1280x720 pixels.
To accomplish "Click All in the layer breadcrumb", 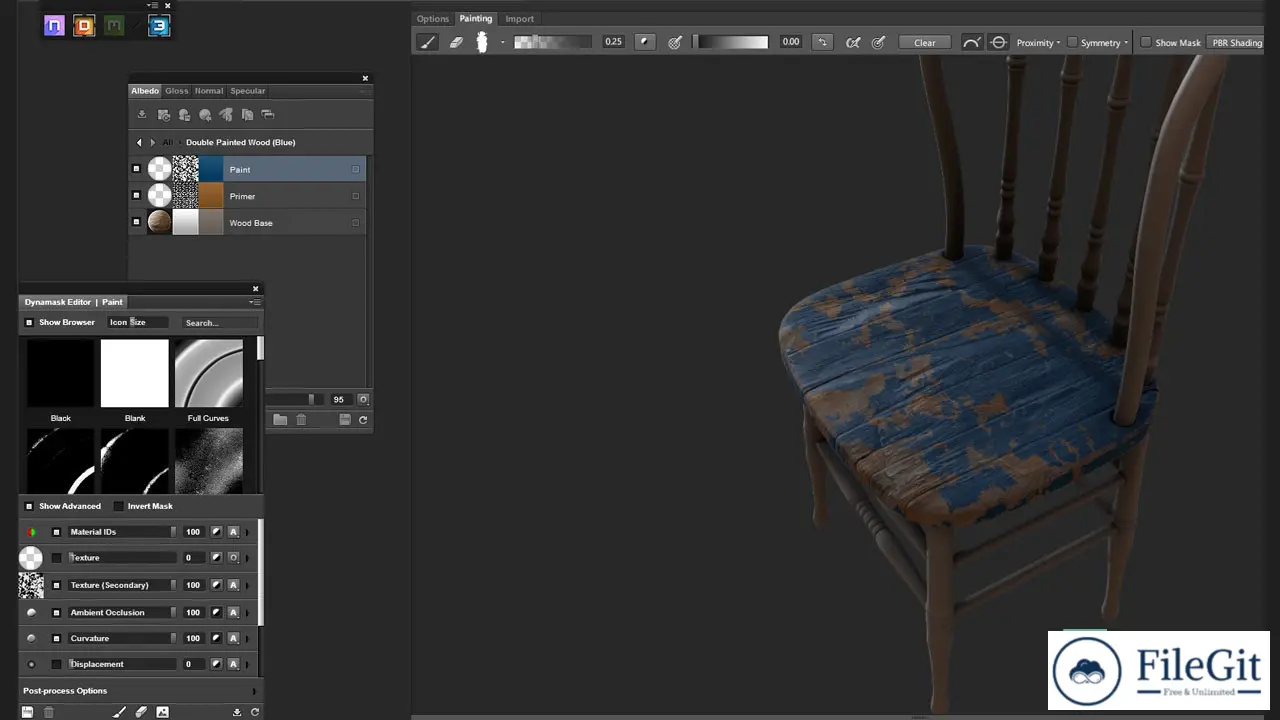I will 167,142.
